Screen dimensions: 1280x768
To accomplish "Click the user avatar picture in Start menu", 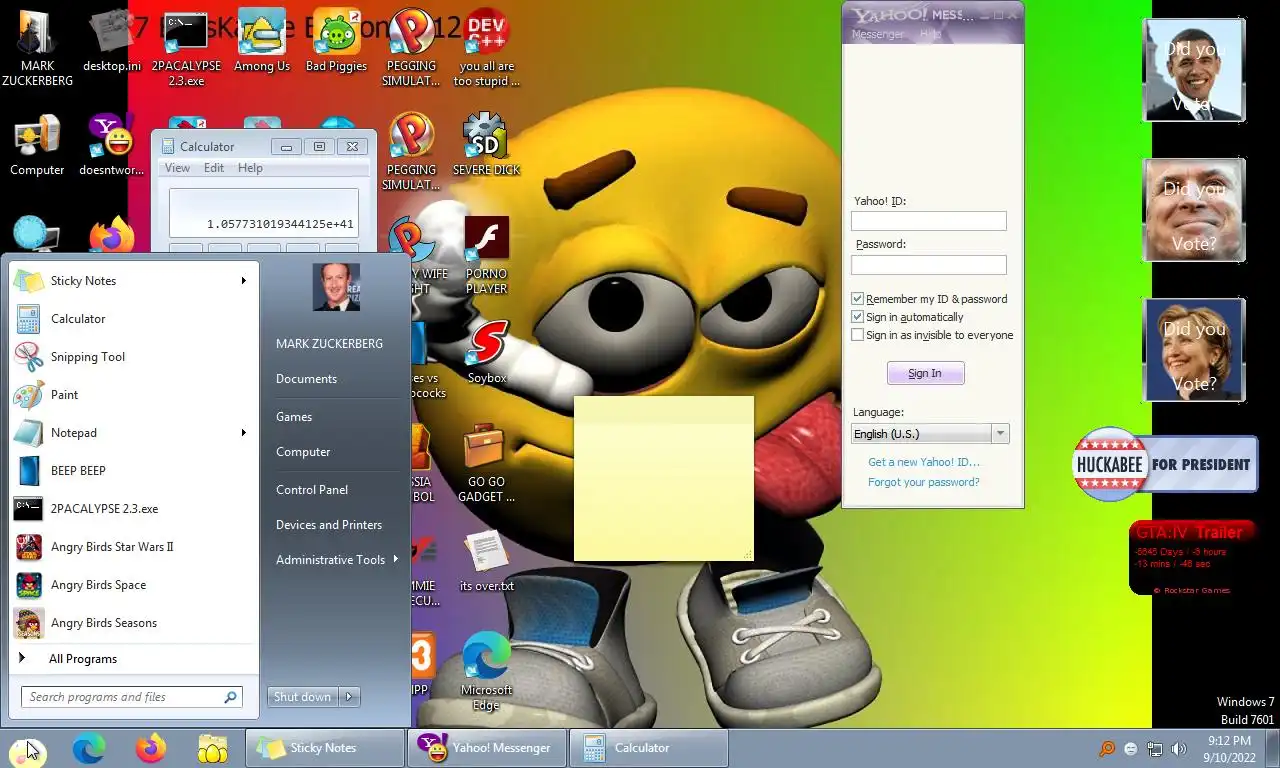I will pos(336,287).
